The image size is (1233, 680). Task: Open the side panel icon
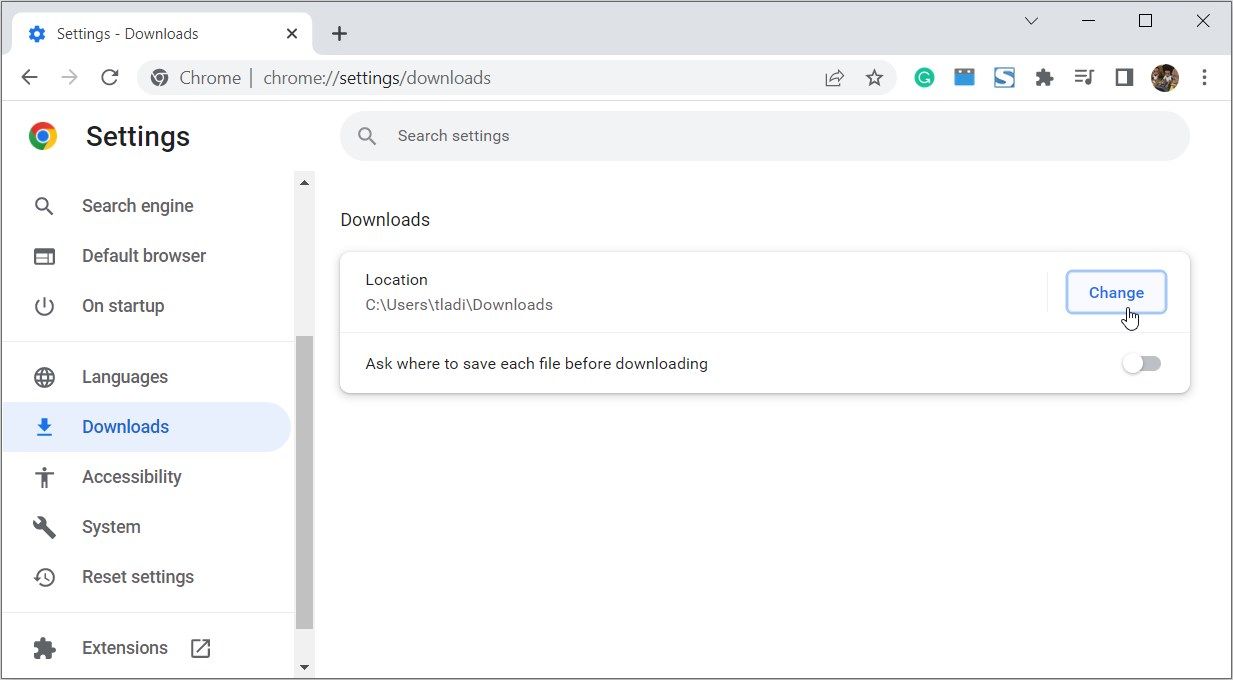coord(1123,77)
